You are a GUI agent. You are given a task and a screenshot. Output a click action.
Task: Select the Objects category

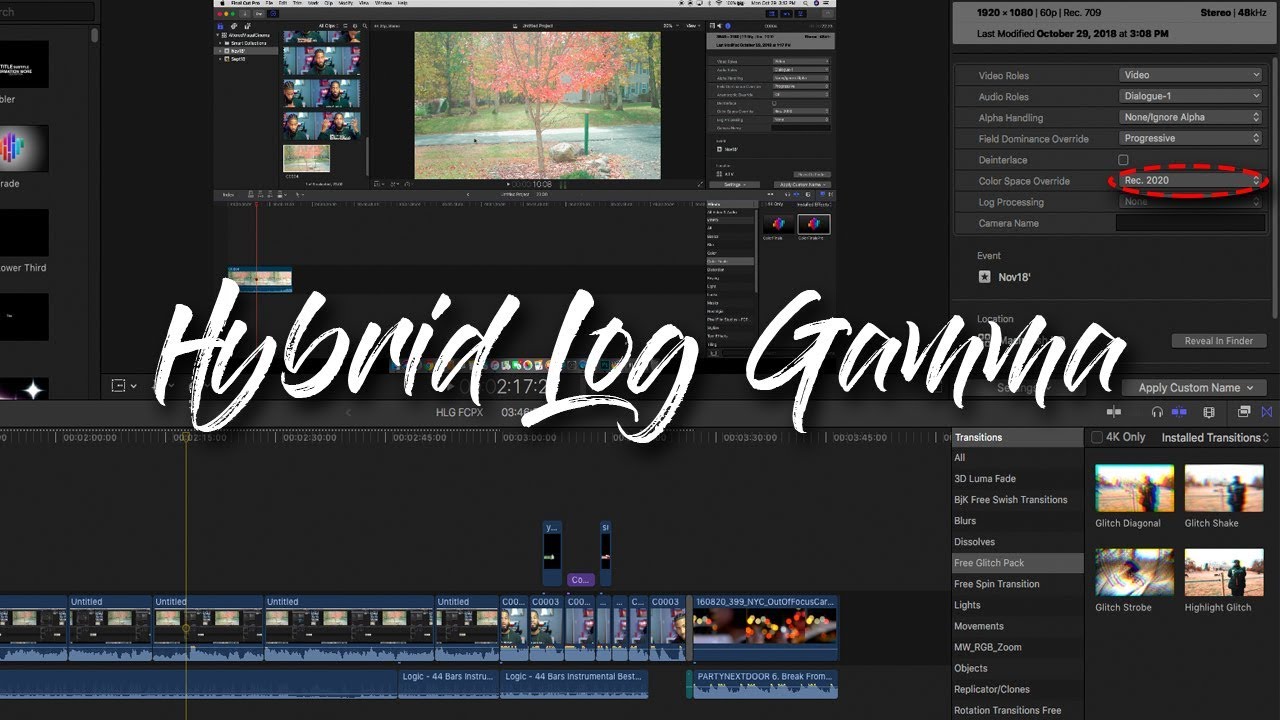pos(1017,668)
